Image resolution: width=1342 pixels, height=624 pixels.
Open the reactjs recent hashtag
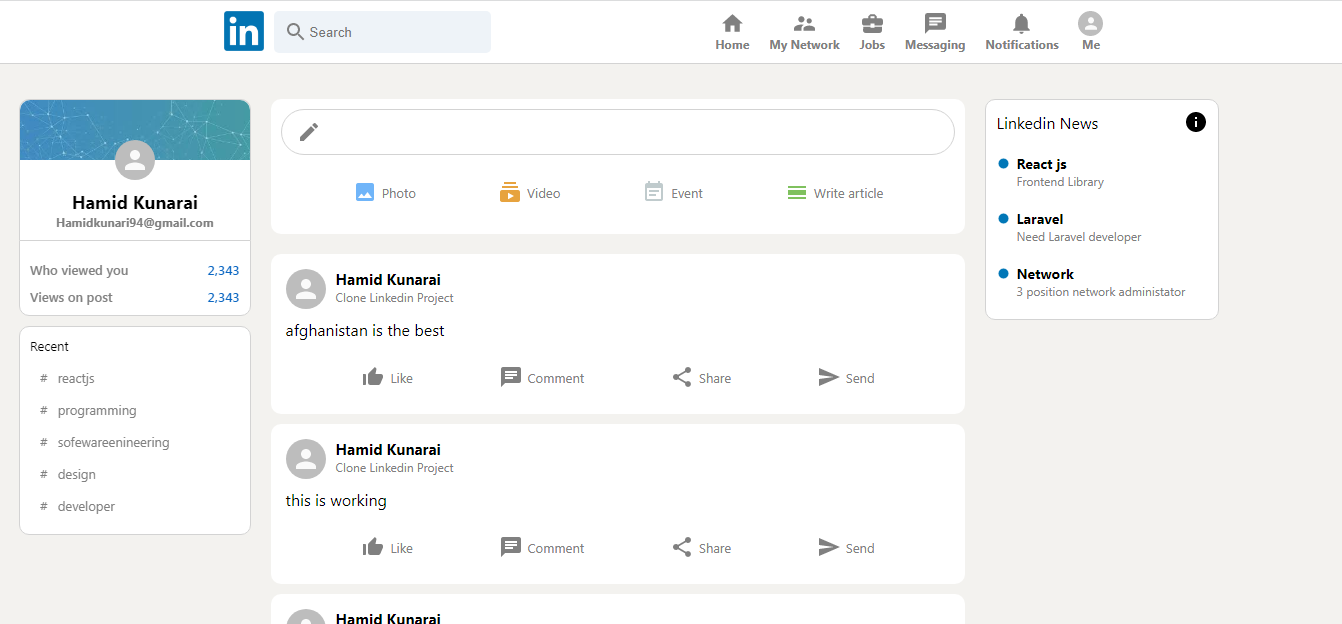(76, 378)
